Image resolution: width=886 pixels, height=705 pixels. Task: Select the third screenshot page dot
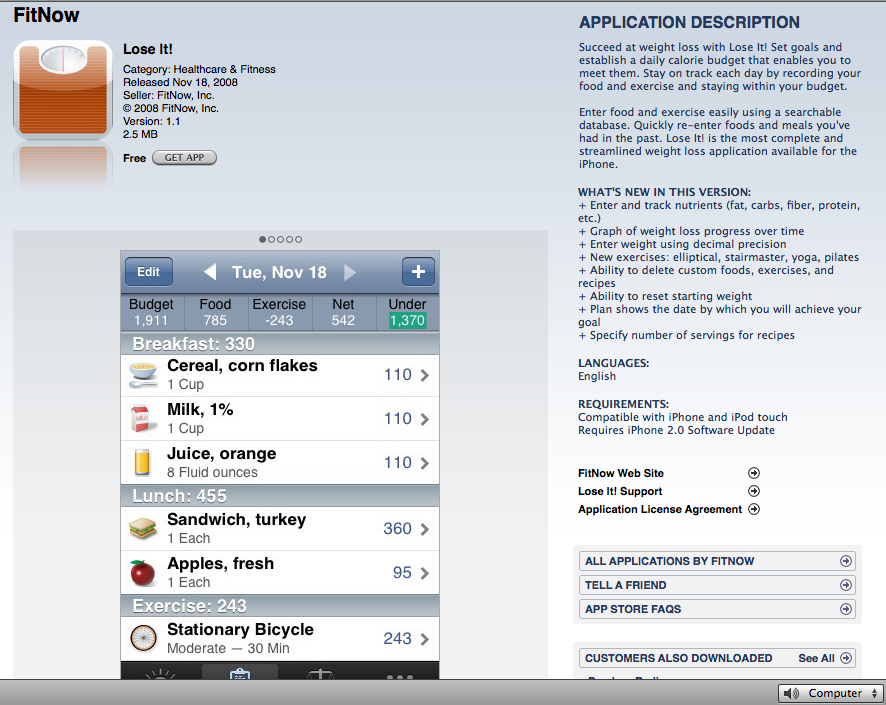(x=280, y=240)
